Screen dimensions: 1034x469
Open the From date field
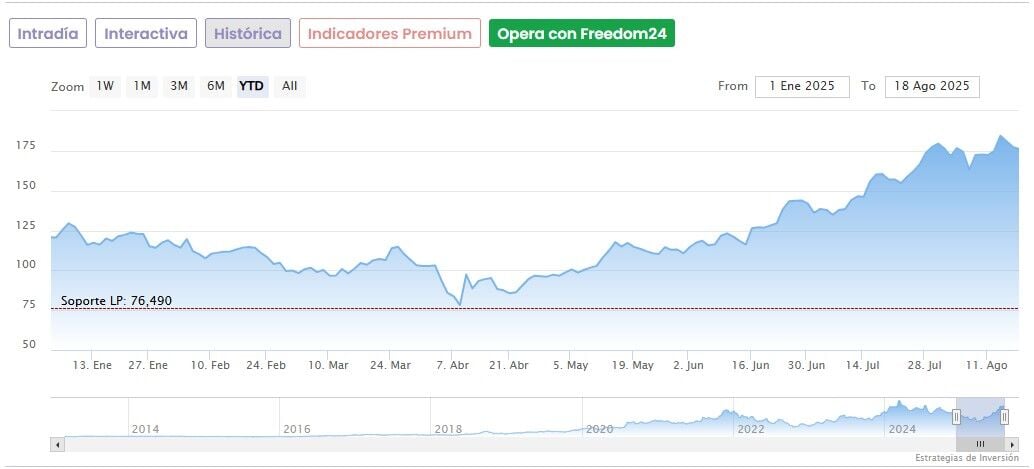click(x=802, y=86)
